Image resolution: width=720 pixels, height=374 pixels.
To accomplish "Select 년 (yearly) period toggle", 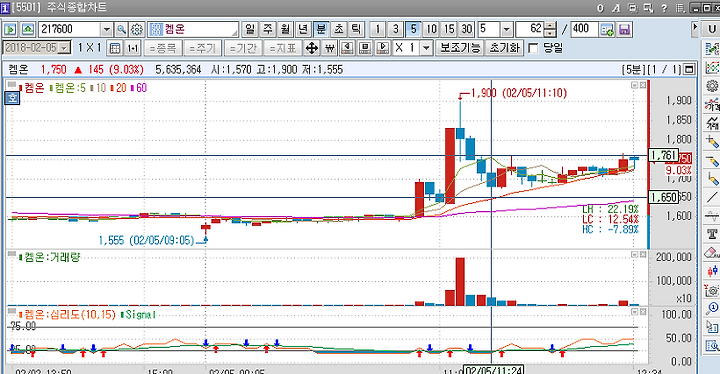I will [303, 29].
